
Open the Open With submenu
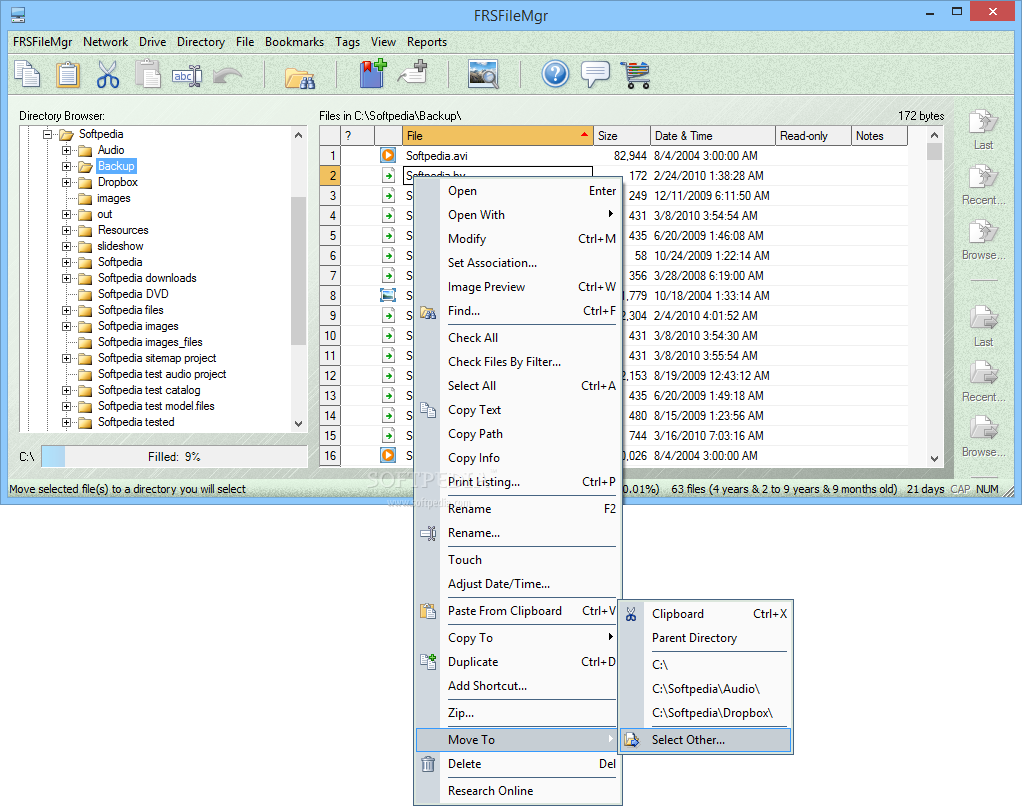tap(518, 214)
